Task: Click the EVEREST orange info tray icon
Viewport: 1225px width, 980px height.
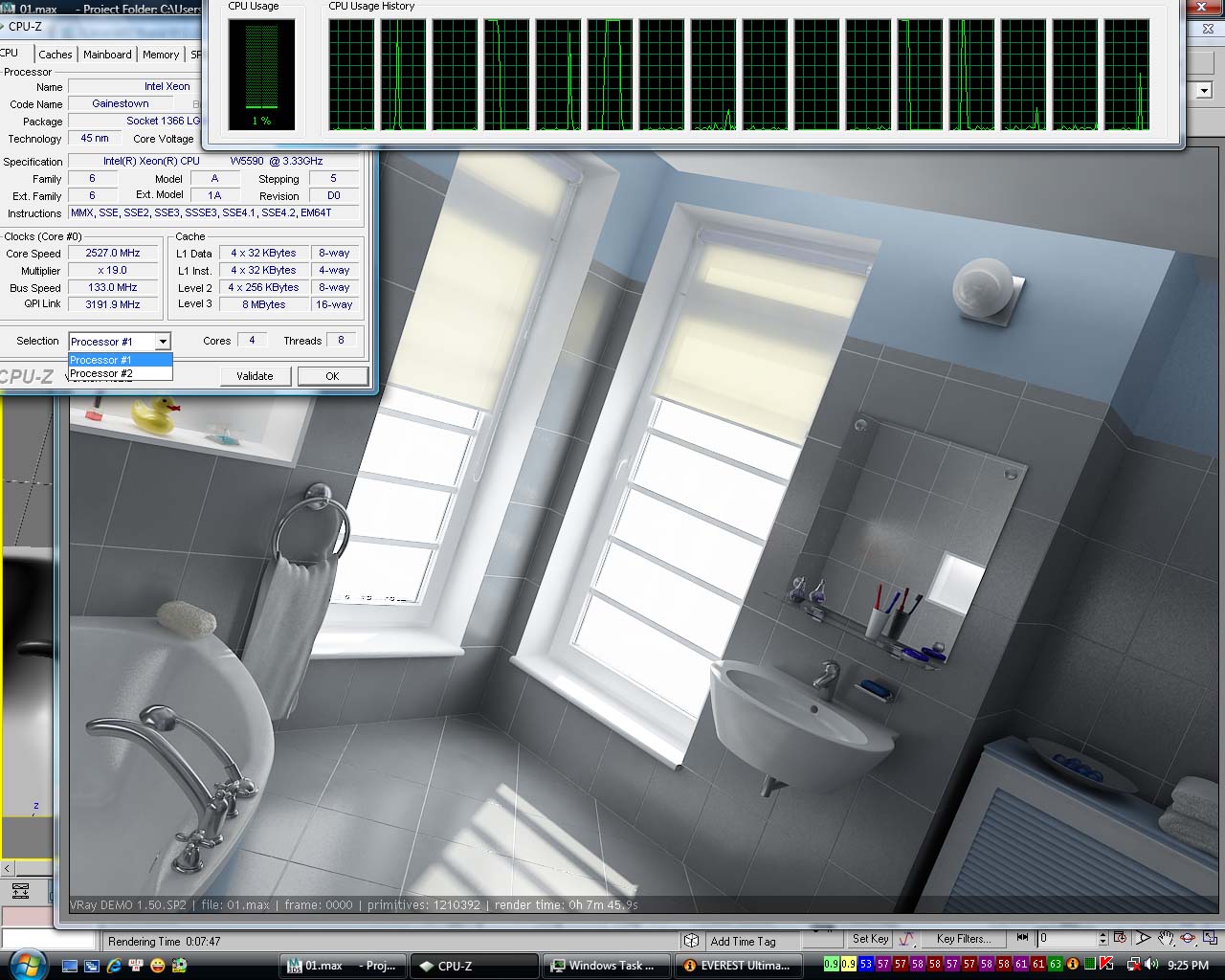Action: pyautogui.click(x=1073, y=964)
